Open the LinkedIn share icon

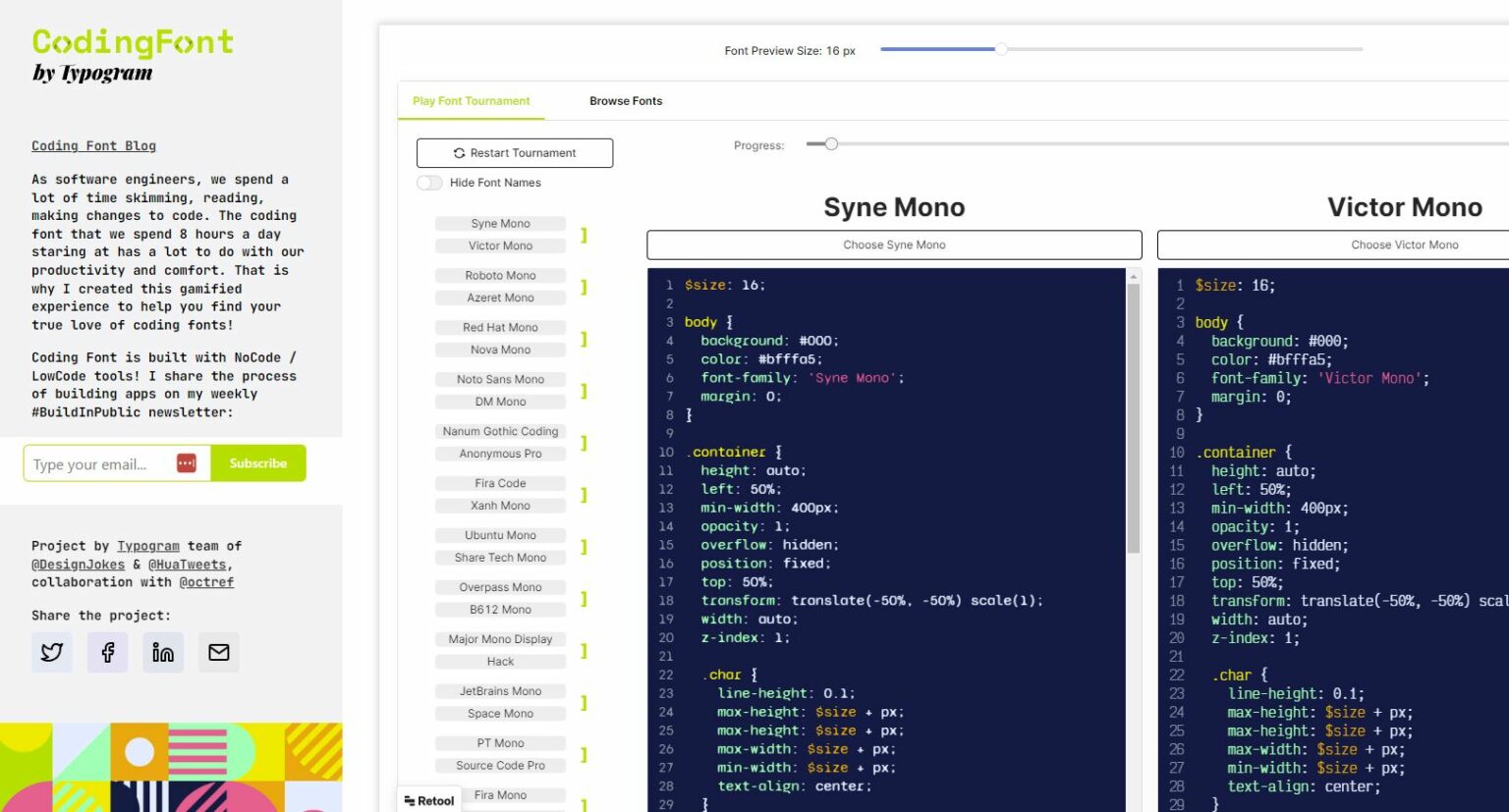163,652
